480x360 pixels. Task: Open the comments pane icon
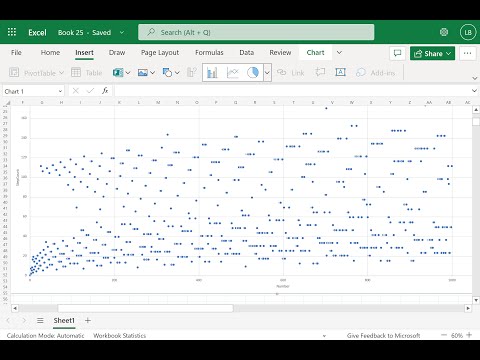397,53
